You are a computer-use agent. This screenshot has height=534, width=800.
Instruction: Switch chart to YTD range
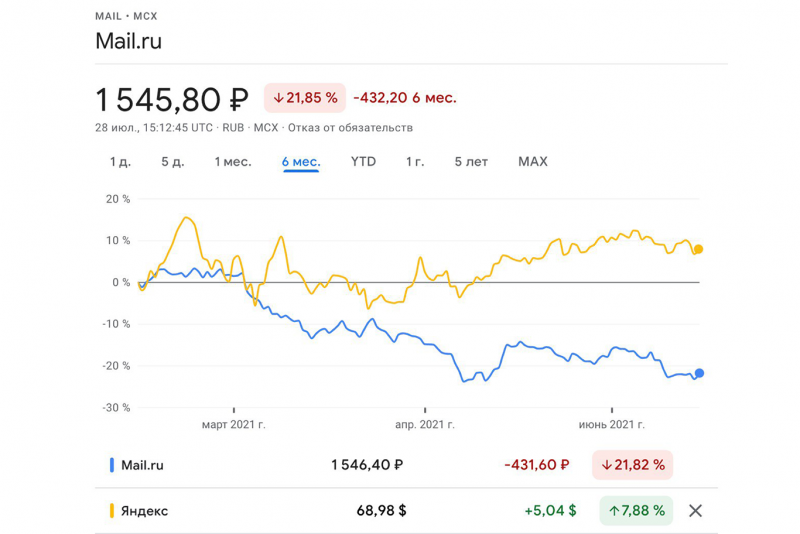(363, 162)
